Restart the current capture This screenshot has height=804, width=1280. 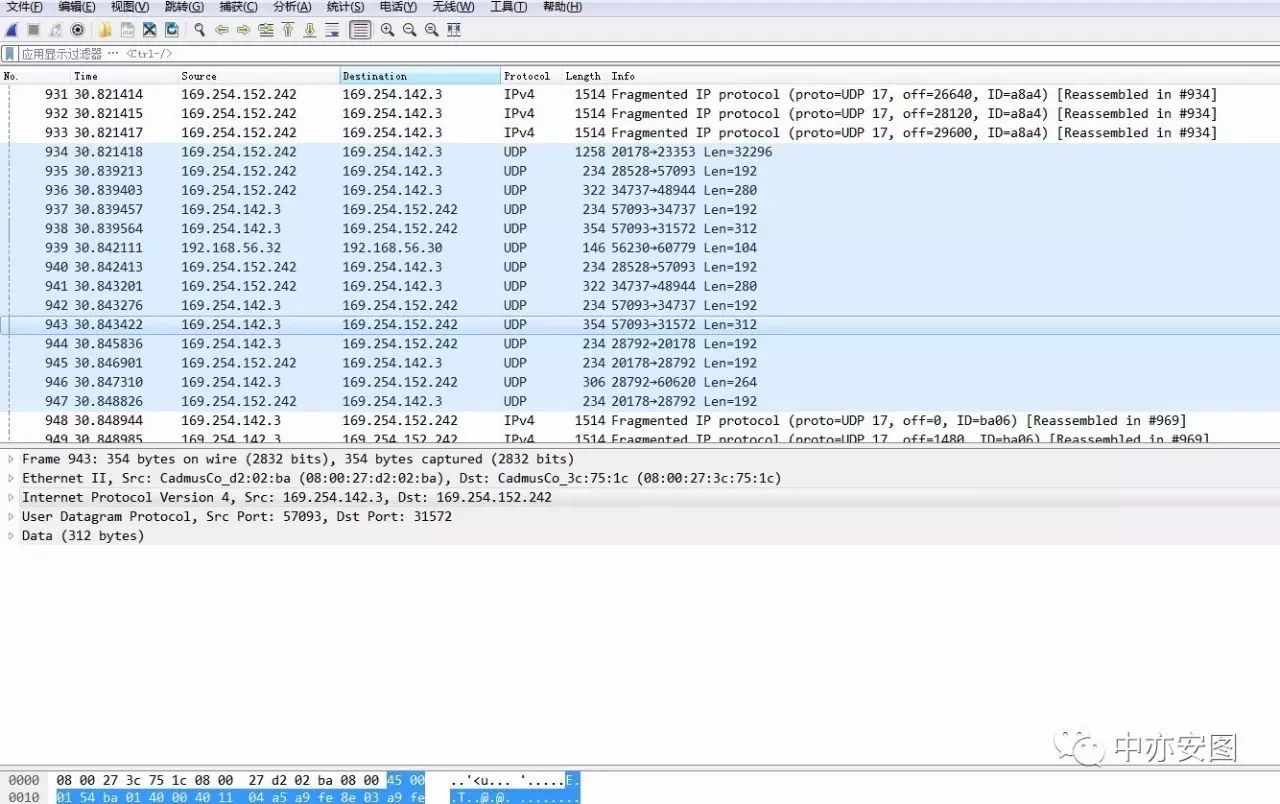(x=56, y=30)
